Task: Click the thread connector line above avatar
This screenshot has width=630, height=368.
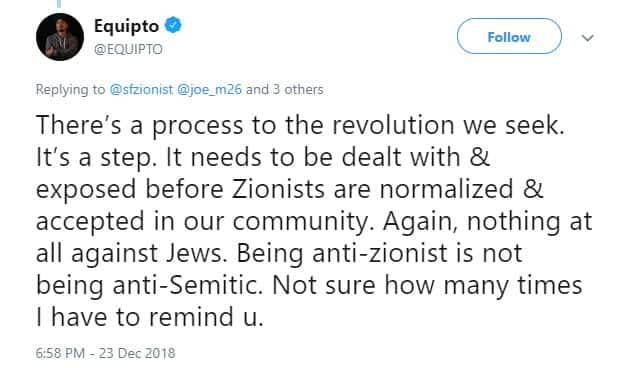Action: (59, 4)
